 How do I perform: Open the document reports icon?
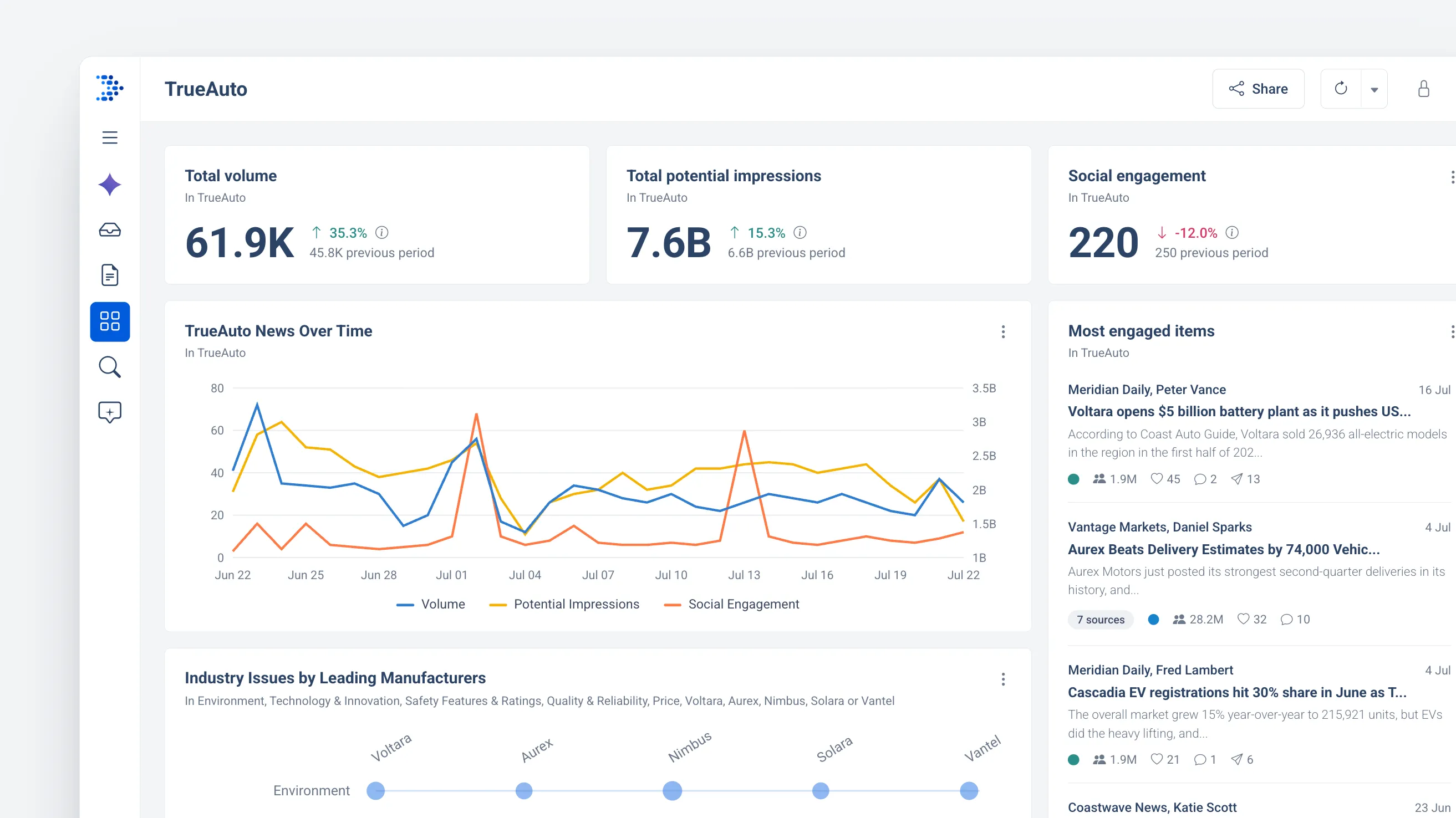pyautogui.click(x=110, y=275)
